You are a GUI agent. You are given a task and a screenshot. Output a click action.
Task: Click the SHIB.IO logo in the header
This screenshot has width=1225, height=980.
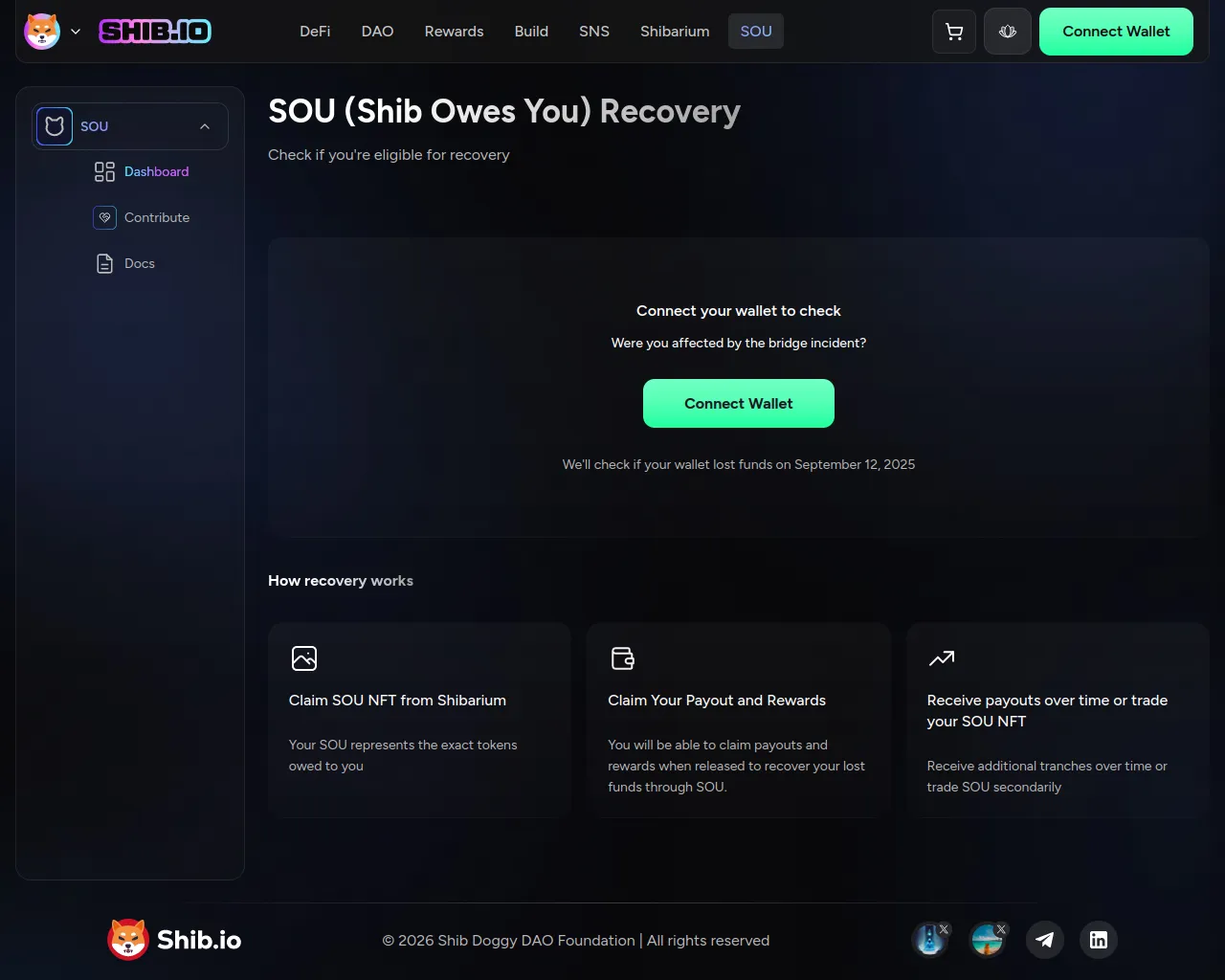[155, 32]
